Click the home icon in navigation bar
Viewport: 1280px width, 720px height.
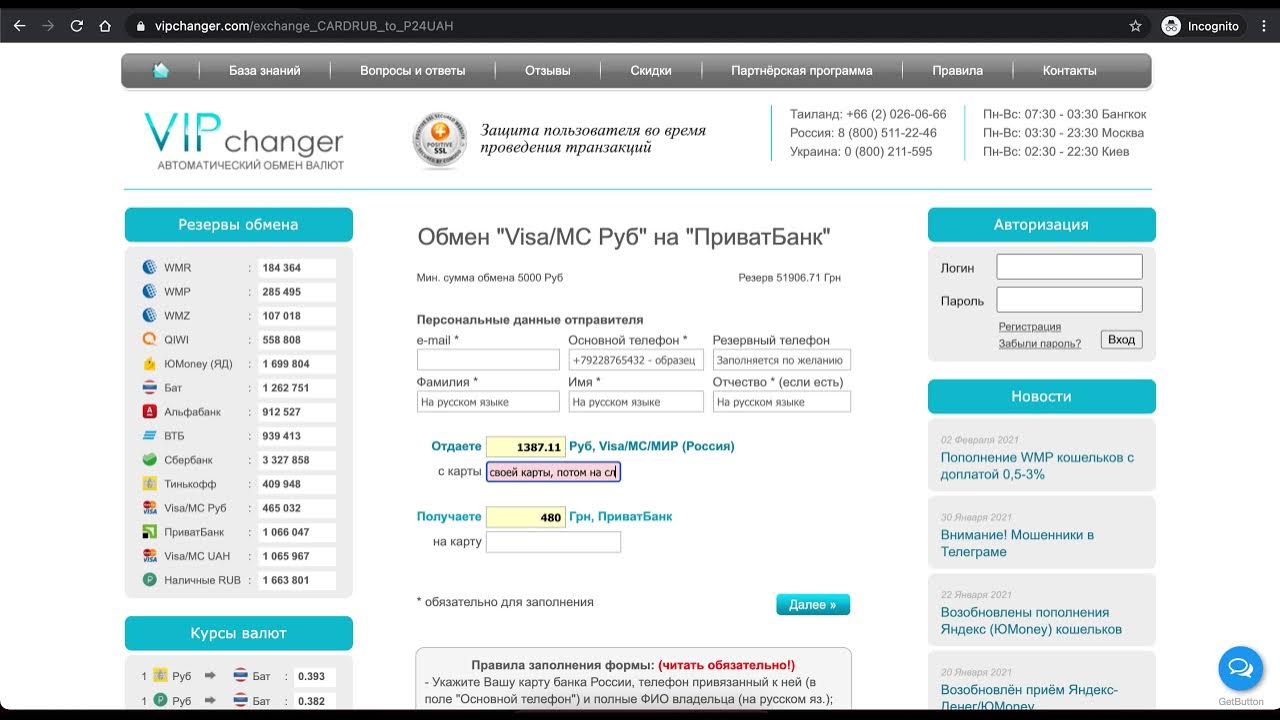(161, 70)
